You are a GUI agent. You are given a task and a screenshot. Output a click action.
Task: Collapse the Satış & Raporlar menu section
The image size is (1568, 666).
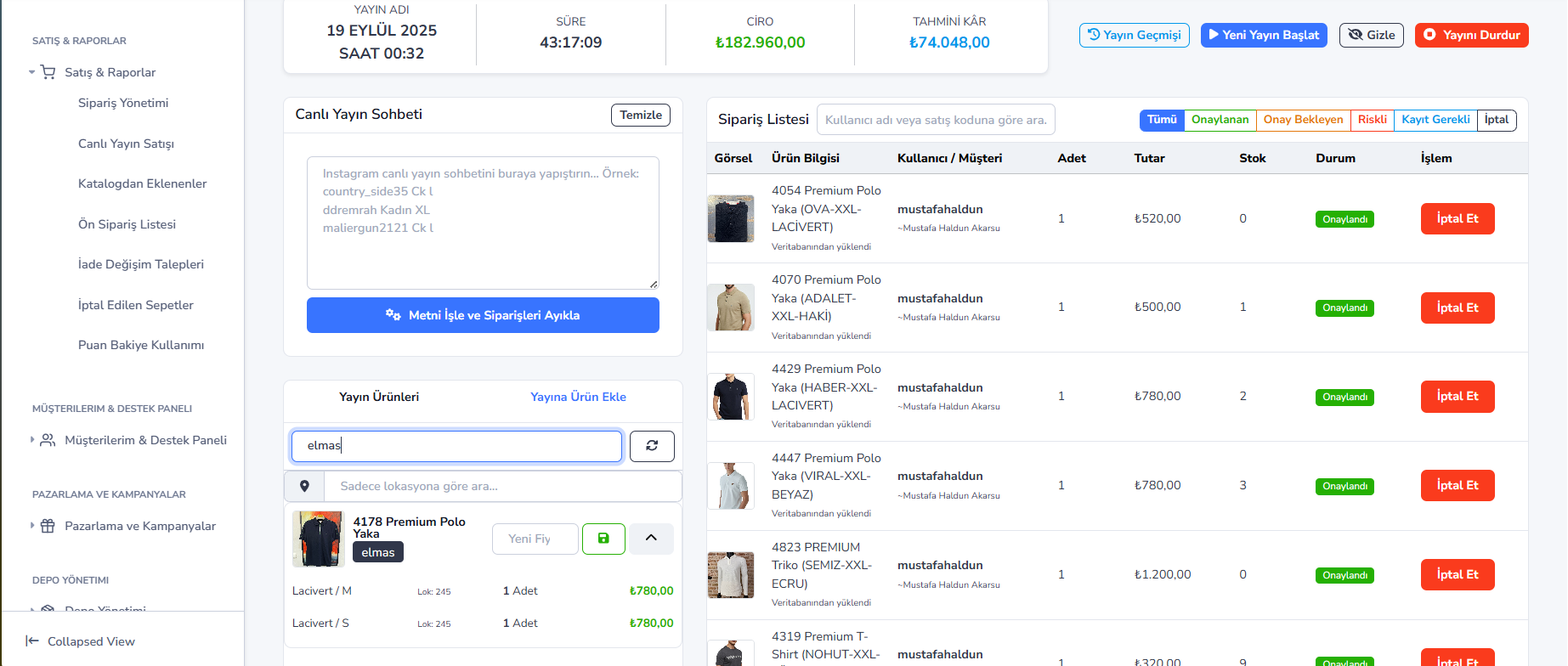point(32,72)
